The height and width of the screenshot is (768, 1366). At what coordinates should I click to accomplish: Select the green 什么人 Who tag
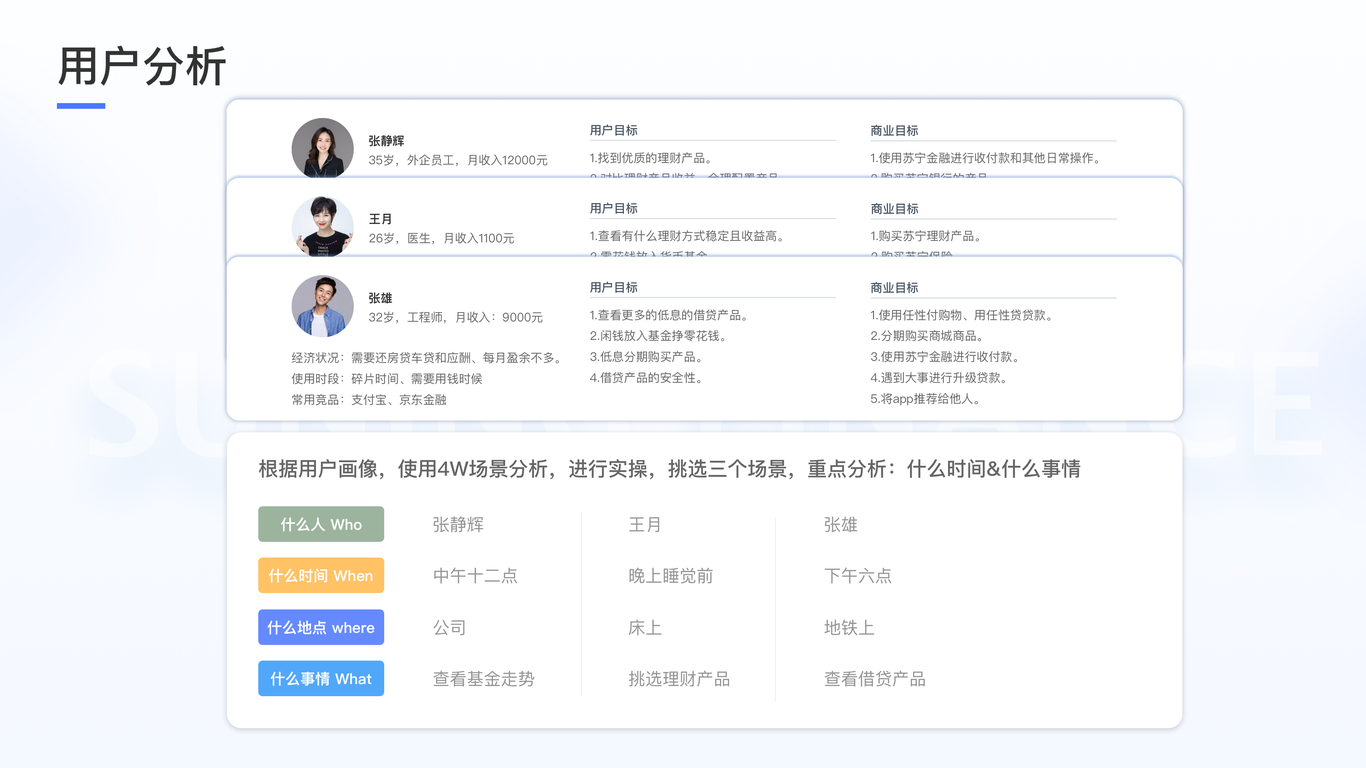(x=321, y=524)
